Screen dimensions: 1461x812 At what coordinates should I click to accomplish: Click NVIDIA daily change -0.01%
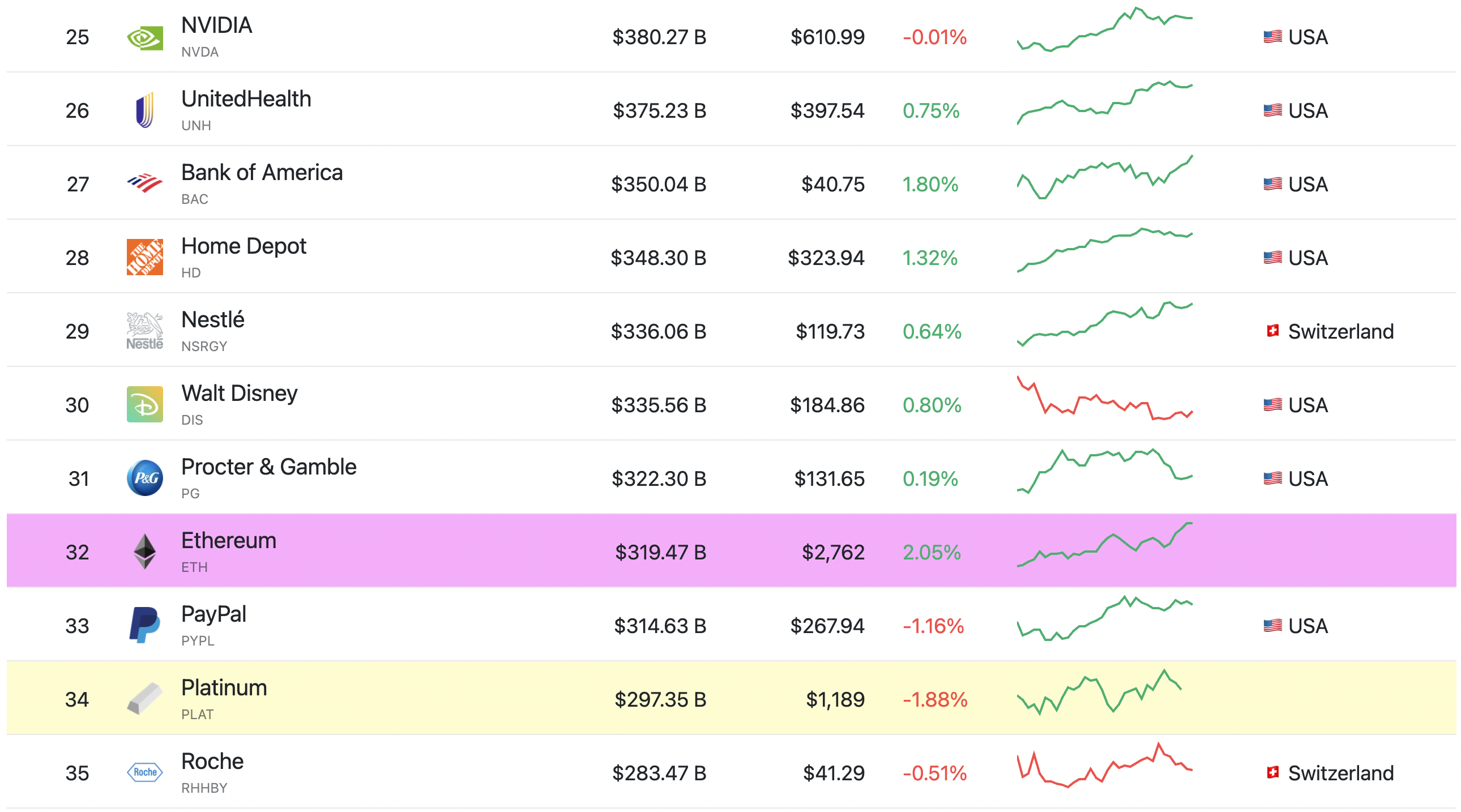(x=935, y=37)
